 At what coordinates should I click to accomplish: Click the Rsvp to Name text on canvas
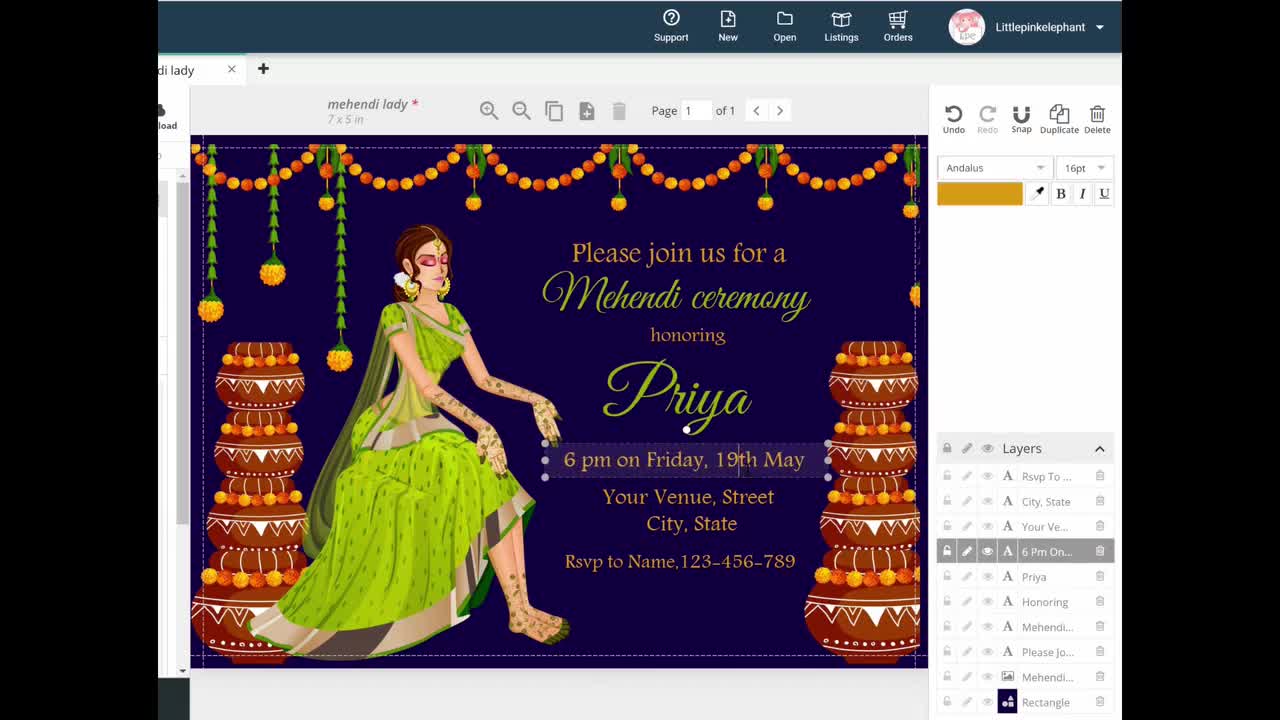pyautogui.click(x=680, y=561)
